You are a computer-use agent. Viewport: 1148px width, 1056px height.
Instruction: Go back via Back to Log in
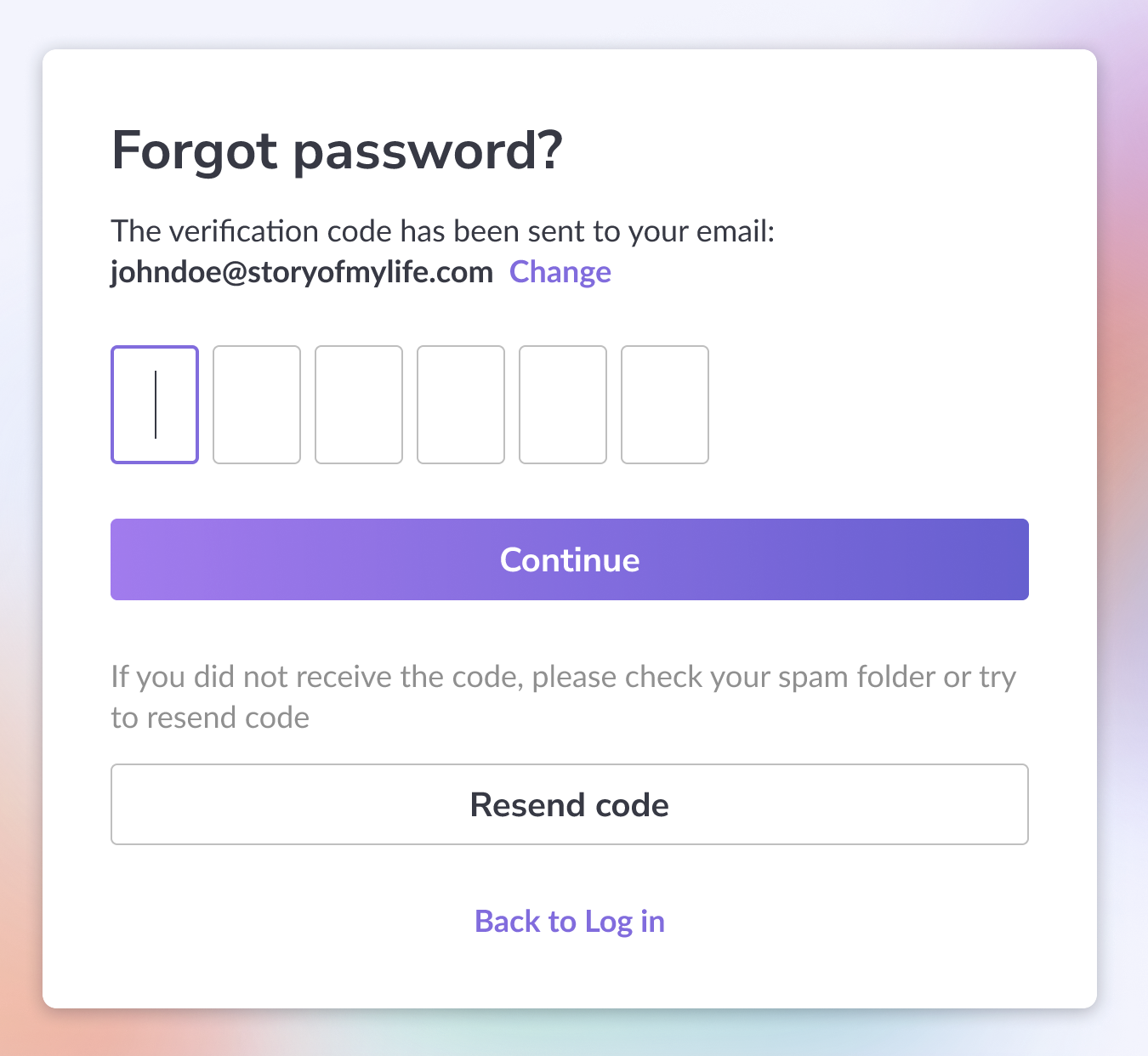[x=570, y=922]
